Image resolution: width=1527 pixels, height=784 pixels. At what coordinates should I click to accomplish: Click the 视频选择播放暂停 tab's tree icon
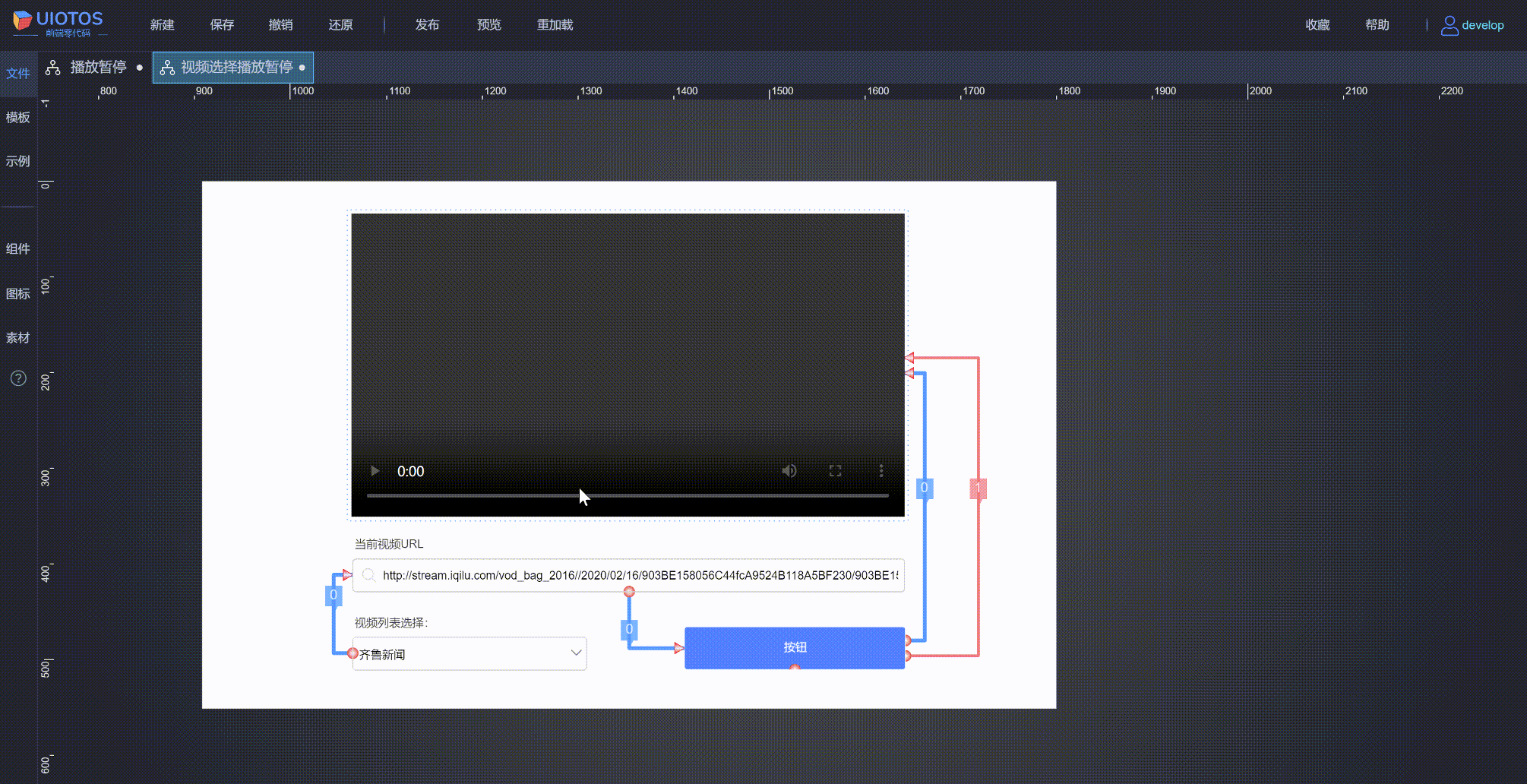coord(167,68)
